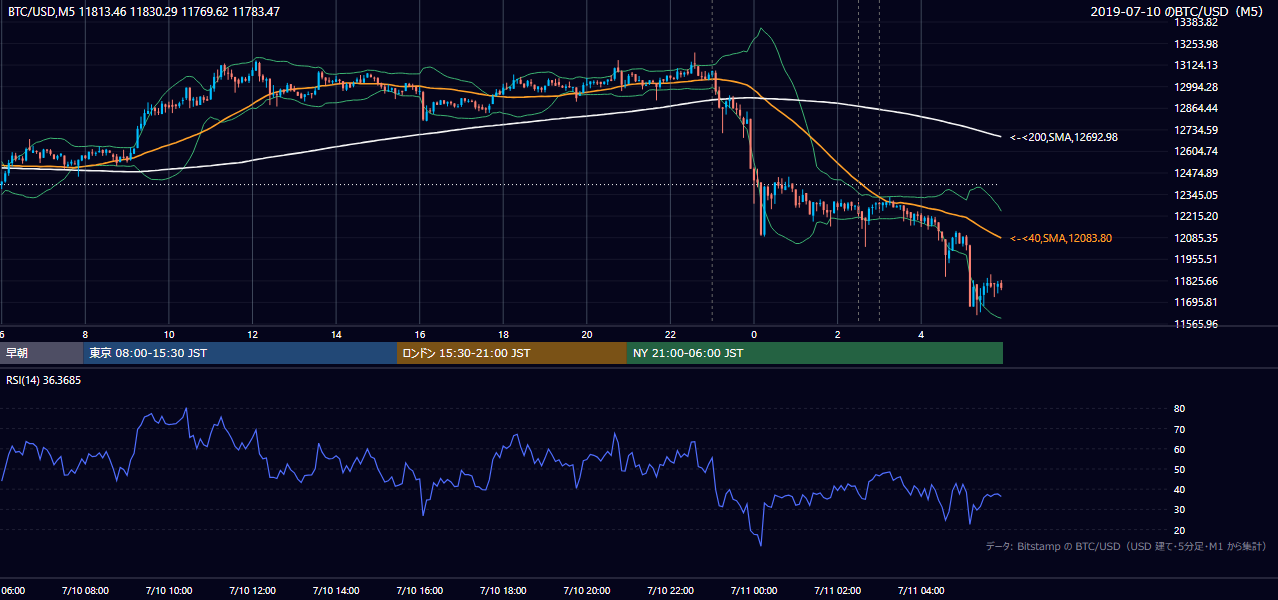This screenshot has height=600, width=1278.
Task: Click the 早朝 session bar segment
Action: 42,353
